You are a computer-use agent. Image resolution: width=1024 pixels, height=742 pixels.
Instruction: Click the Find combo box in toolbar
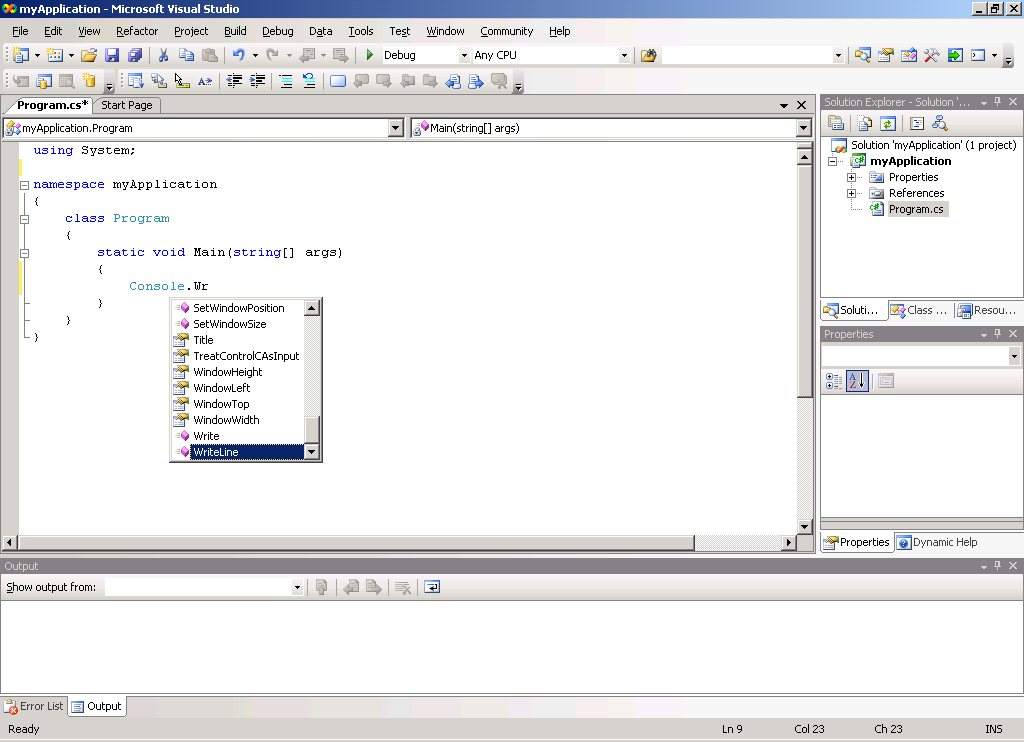point(753,56)
